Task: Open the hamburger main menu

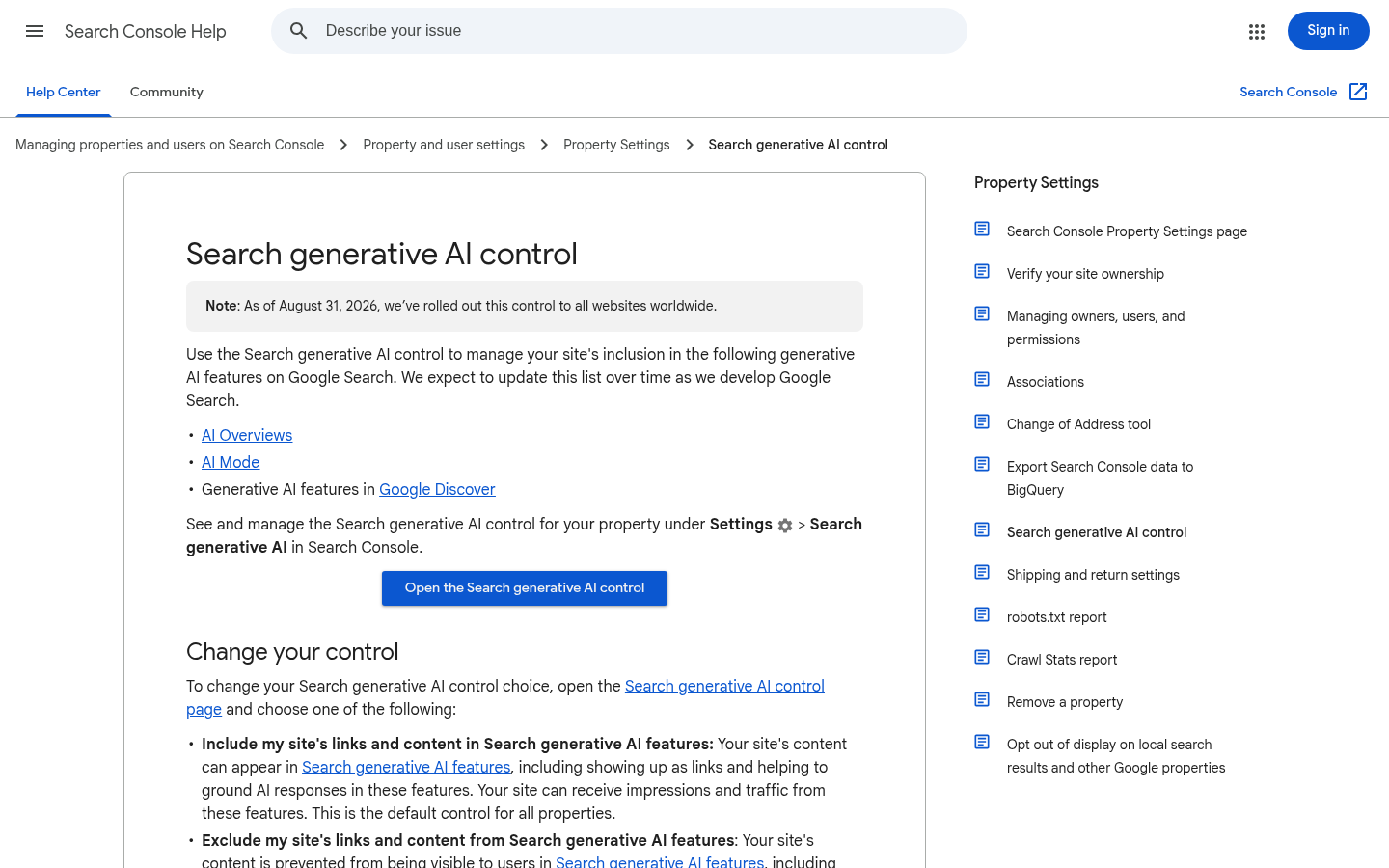Action: (x=35, y=31)
